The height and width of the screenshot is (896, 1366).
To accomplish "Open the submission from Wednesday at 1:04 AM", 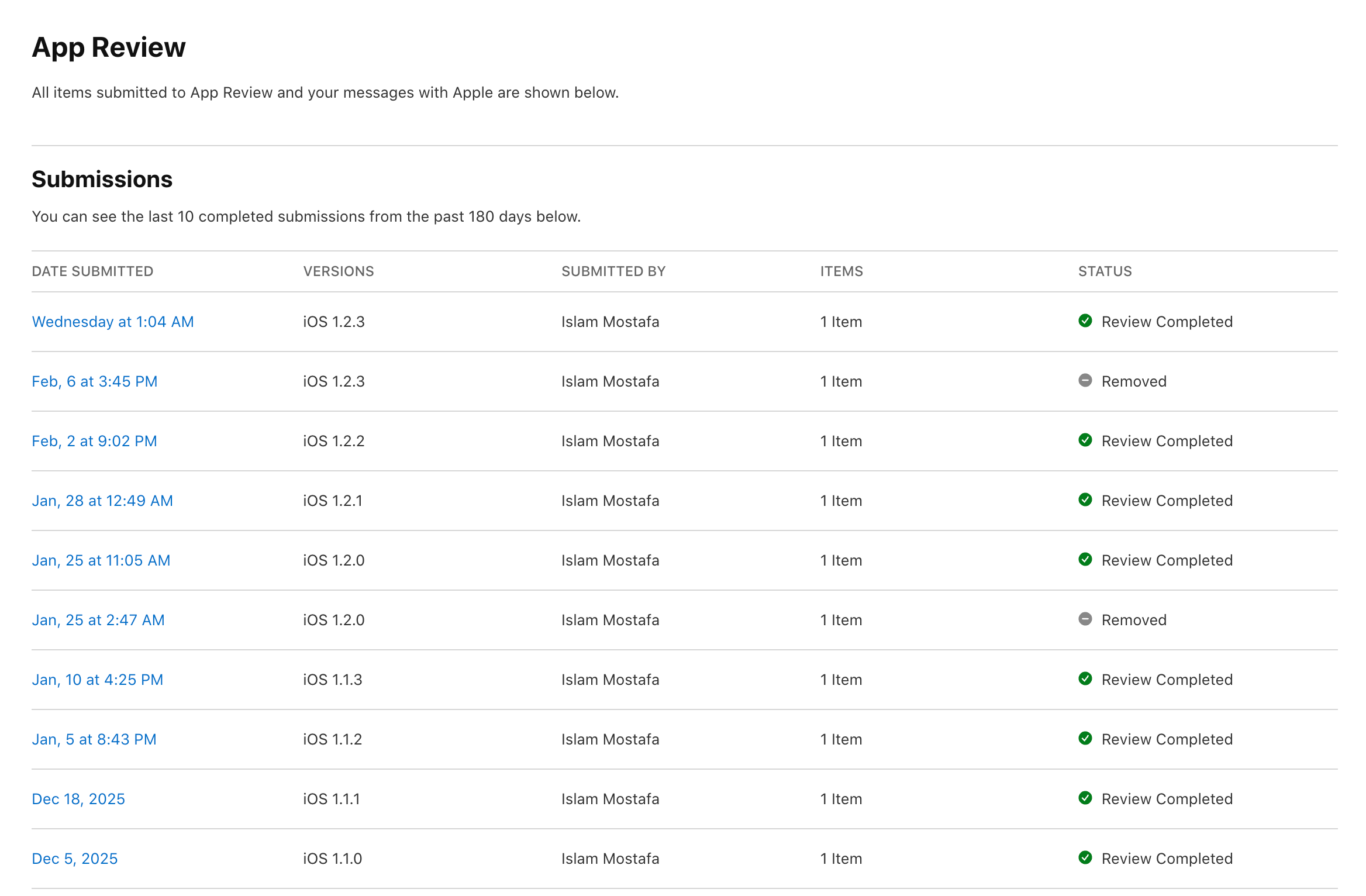I will [x=113, y=322].
